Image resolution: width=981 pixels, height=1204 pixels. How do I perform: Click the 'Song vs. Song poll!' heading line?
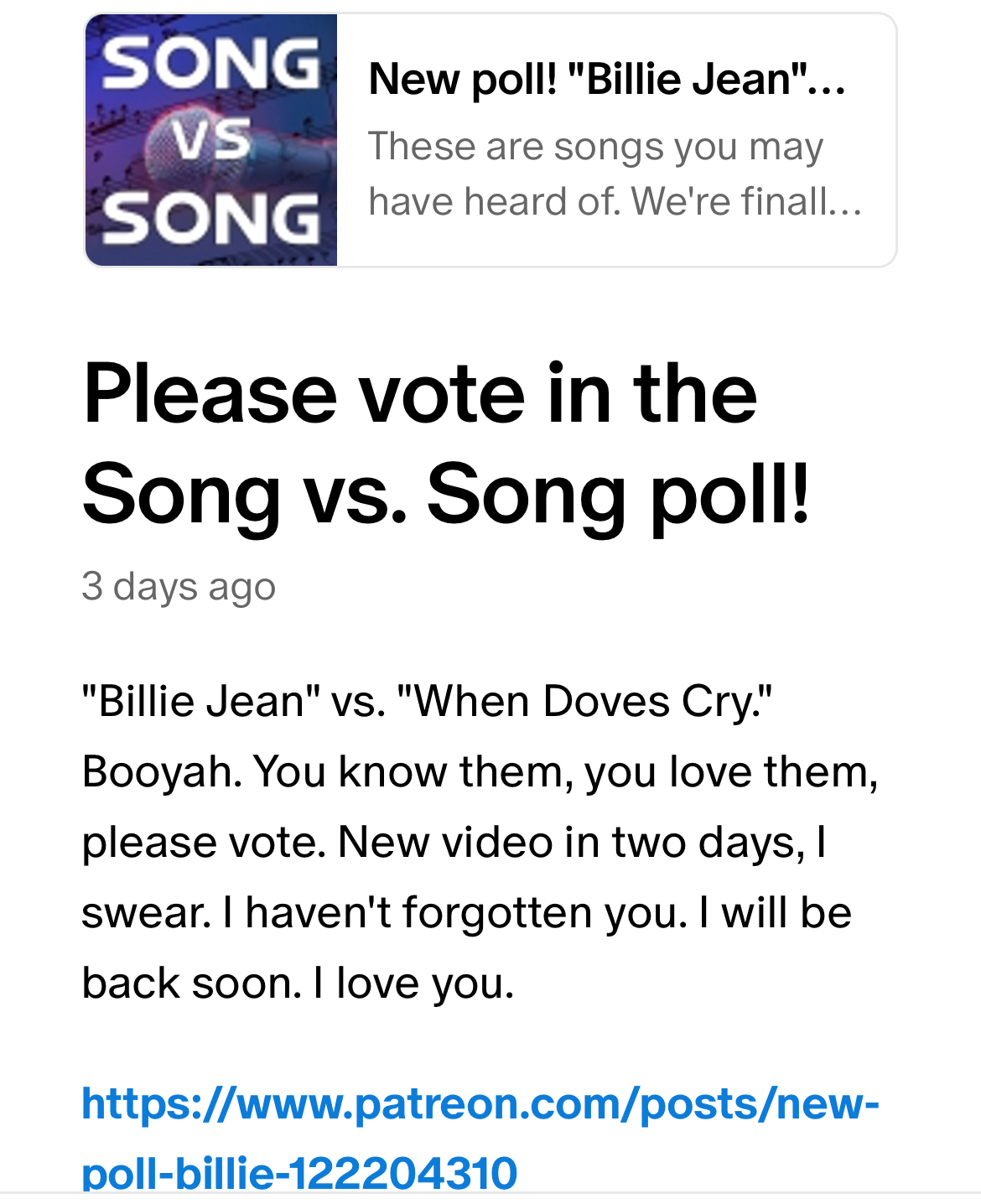(x=446, y=495)
